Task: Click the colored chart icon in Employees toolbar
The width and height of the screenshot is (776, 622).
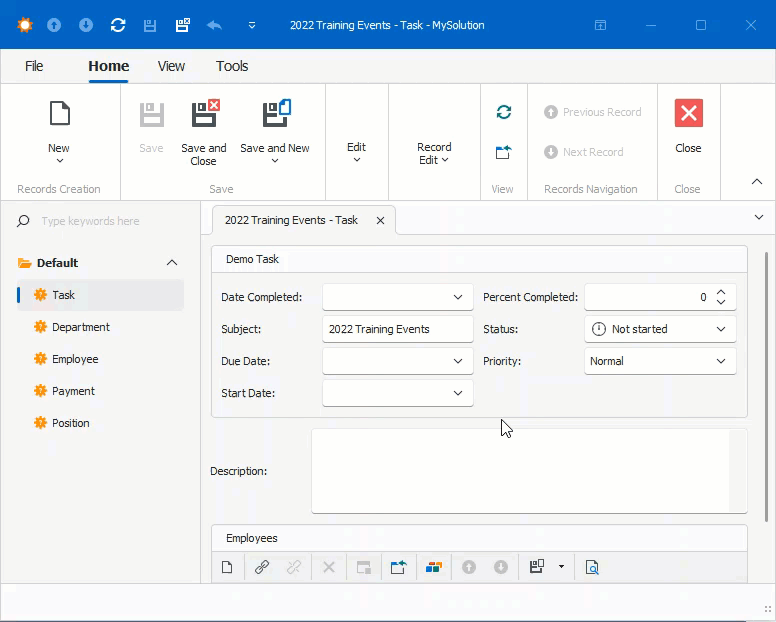Action: point(434,567)
